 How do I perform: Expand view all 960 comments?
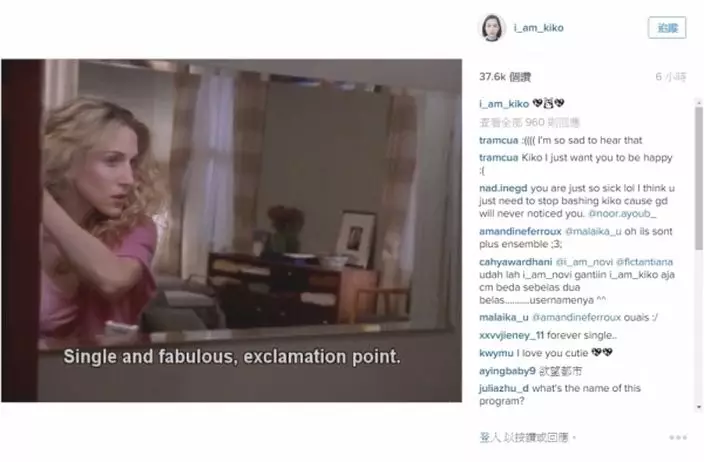529,122
